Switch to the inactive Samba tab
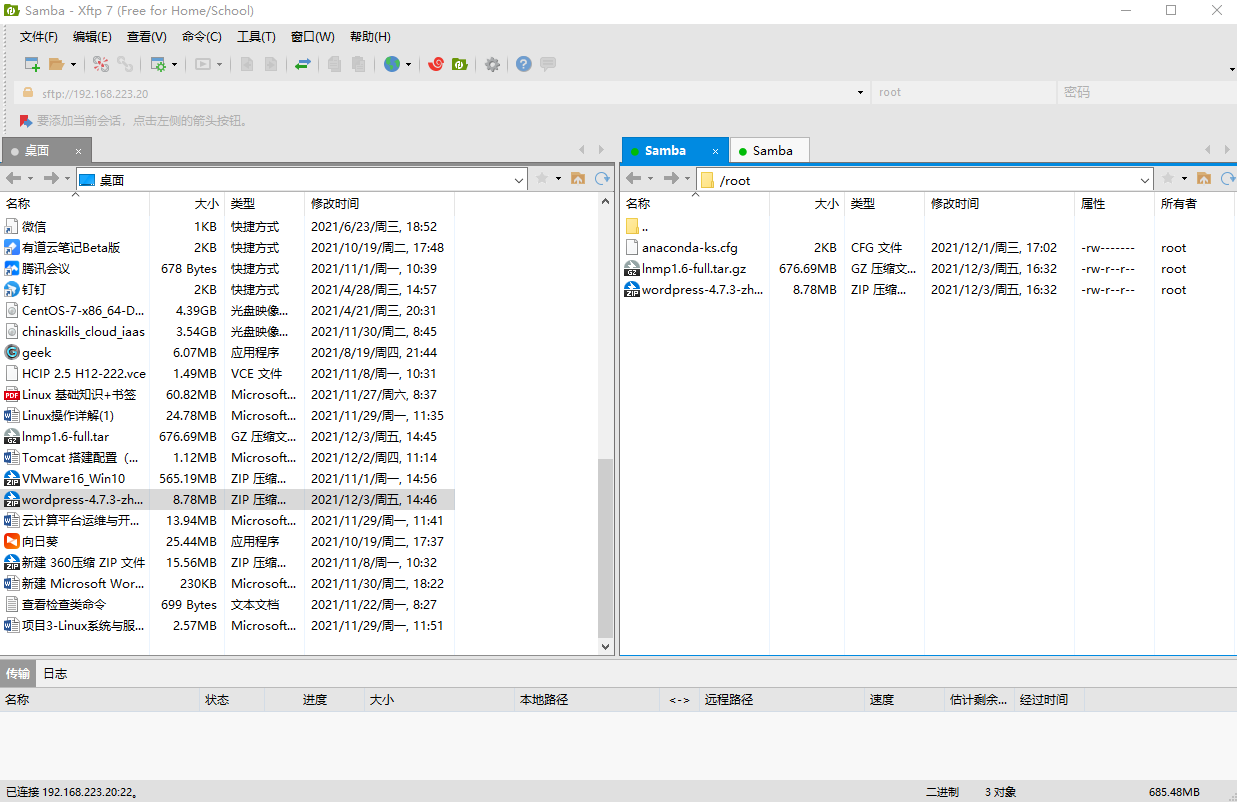Viewport: 1237px width, 802px height. [x=769, y=151]
